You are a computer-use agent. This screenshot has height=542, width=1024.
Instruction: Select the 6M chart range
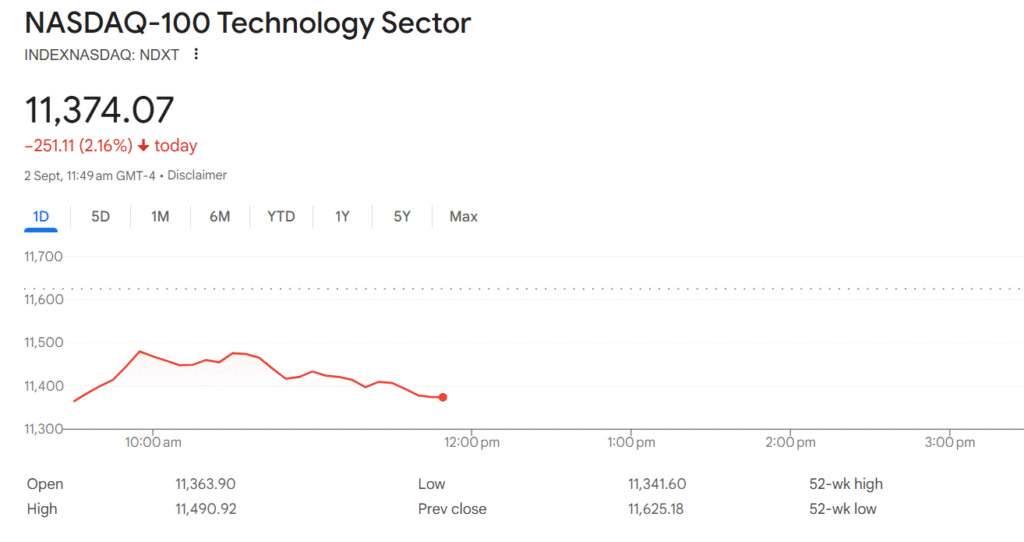click(220, 216)
